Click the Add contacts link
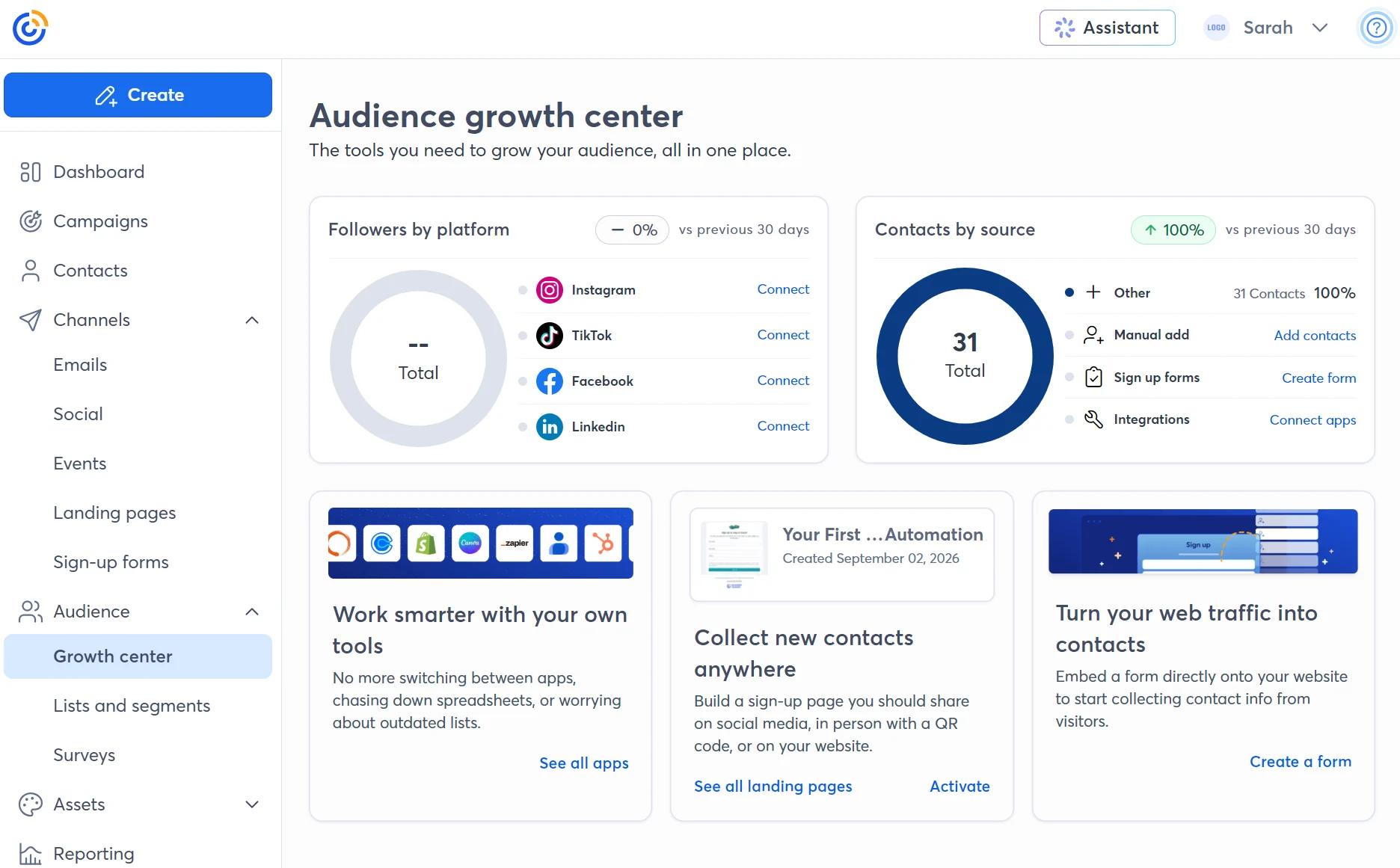This screenshot has height=868, width=1400. click(1315, 336)
